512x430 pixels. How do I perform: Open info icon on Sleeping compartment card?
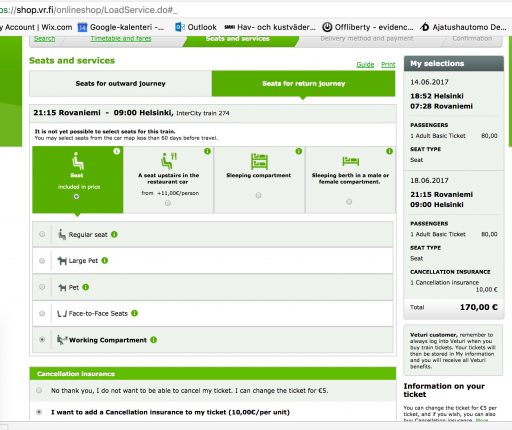[x=299, y=151]
